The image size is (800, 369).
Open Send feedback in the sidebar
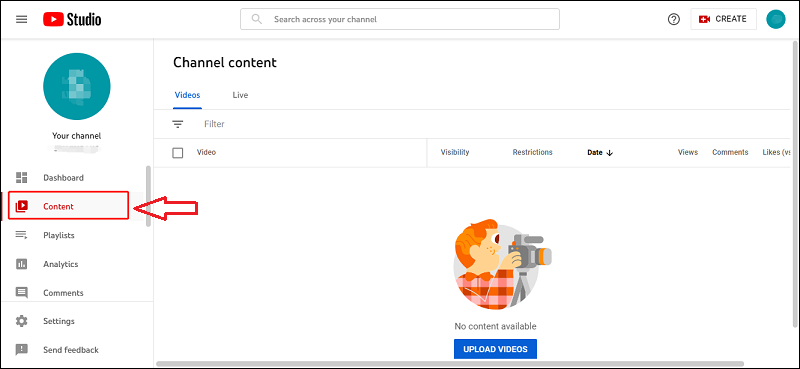click(x=72, y=350)
